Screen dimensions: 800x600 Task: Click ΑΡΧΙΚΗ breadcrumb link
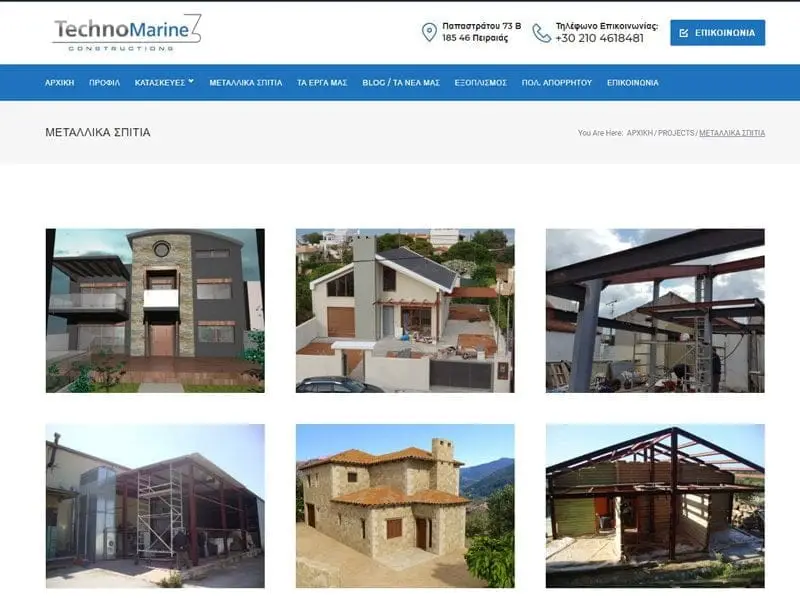point(639,133)
